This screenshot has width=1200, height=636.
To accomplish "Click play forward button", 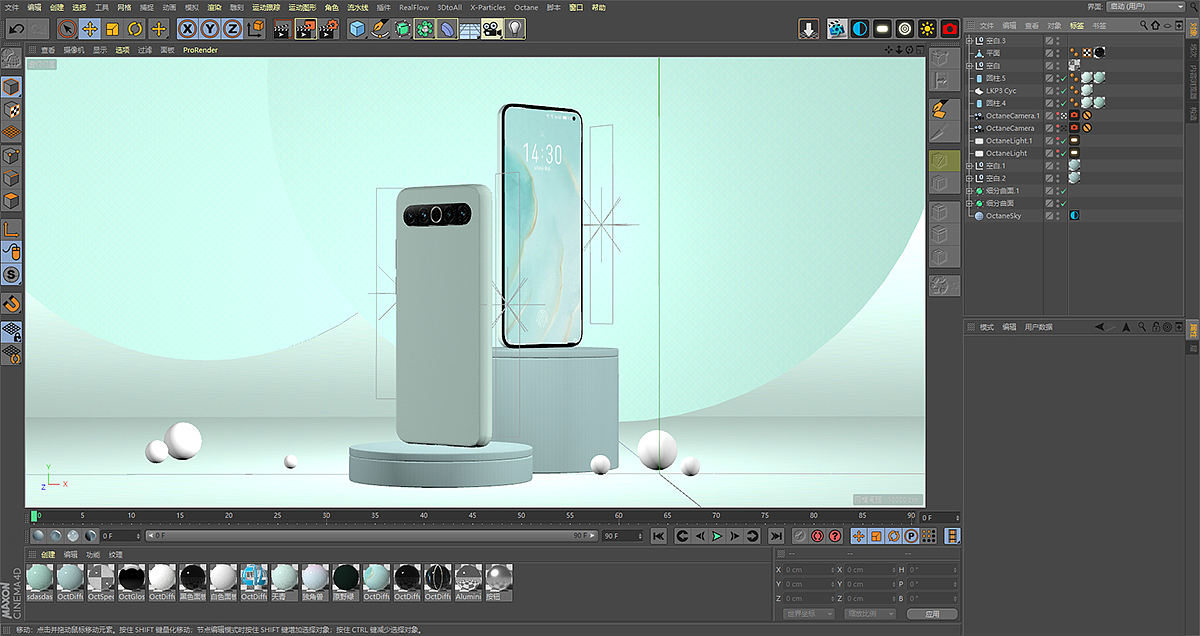I will (716, 536).
